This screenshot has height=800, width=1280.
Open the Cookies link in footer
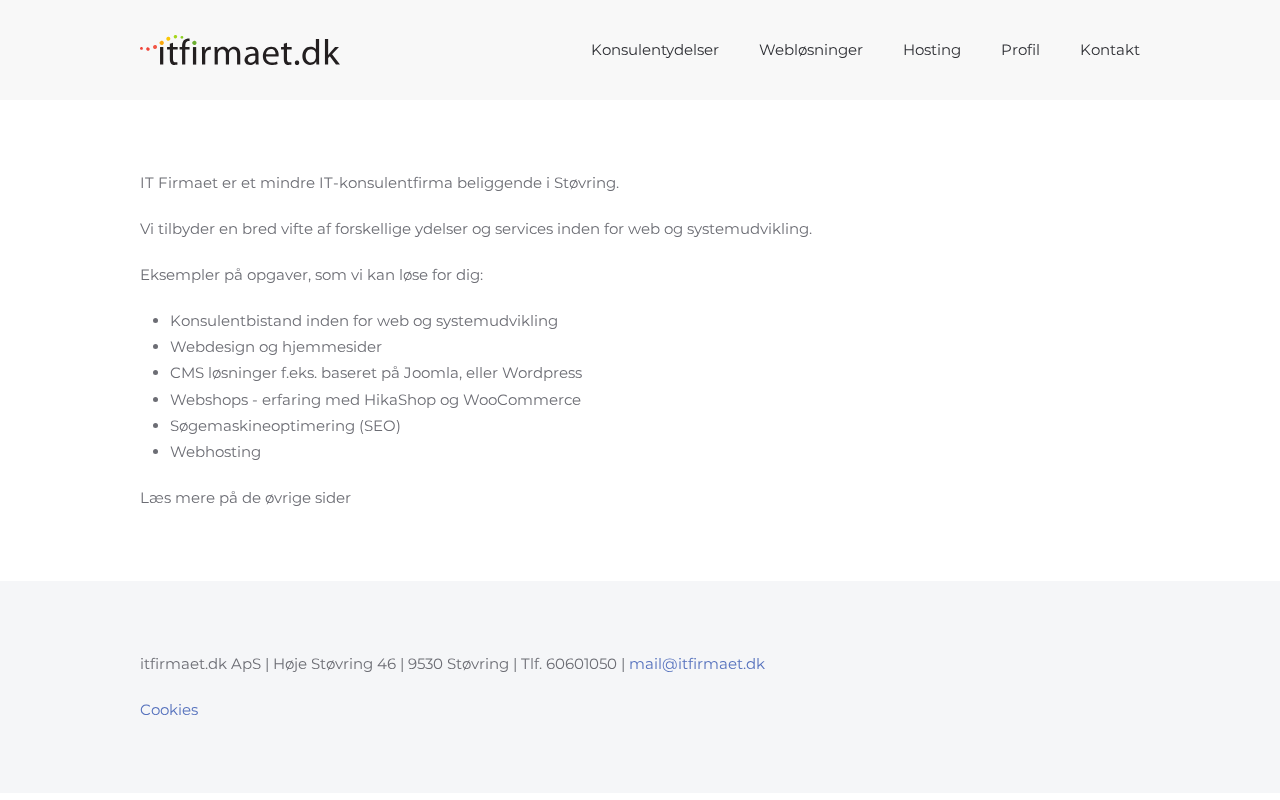pyautogui.click(x=169, y=710)
